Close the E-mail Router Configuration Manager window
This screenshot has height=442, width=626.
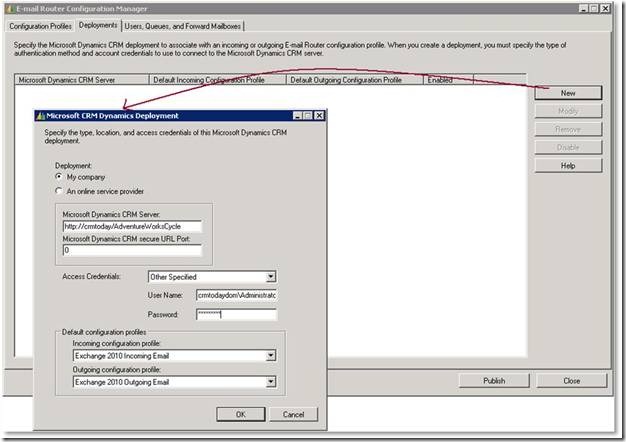pos(605,8)
